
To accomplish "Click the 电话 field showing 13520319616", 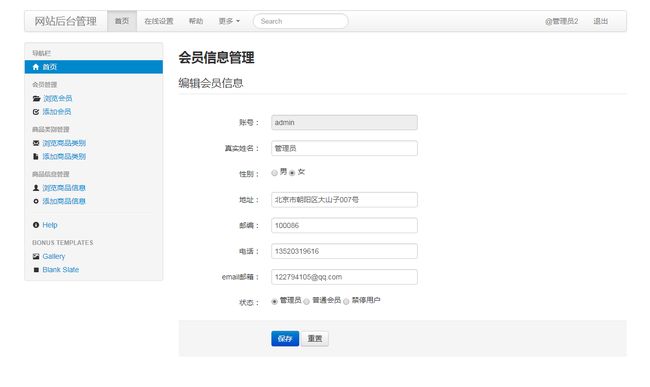I will [344, 251].
